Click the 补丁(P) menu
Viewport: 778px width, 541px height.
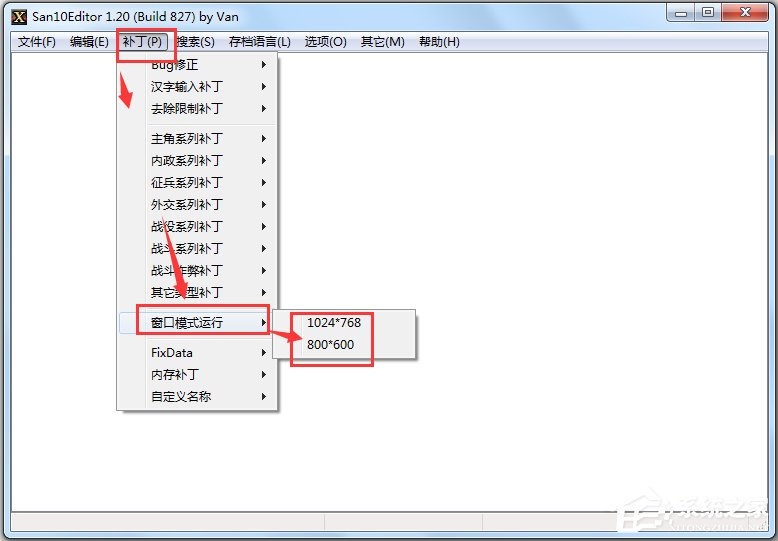tap(142, 42)
